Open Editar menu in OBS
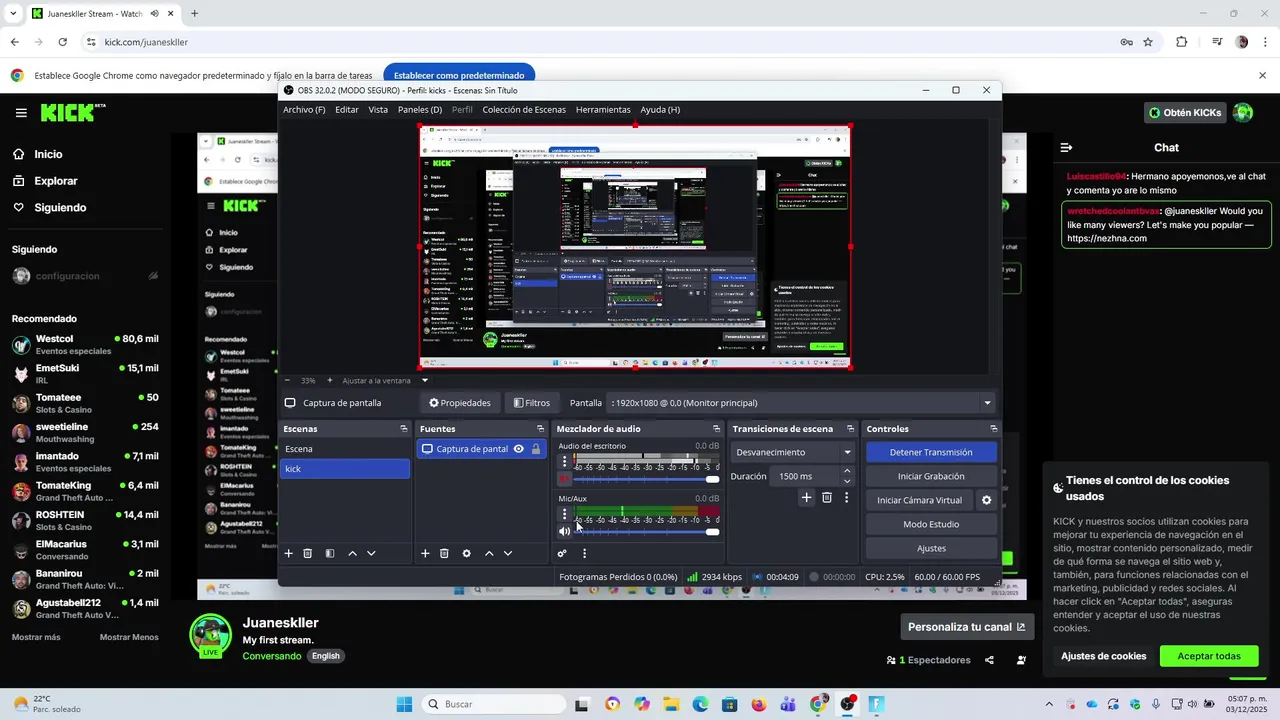This screenshot has width=1280, height=720. [x=347, y=110]
